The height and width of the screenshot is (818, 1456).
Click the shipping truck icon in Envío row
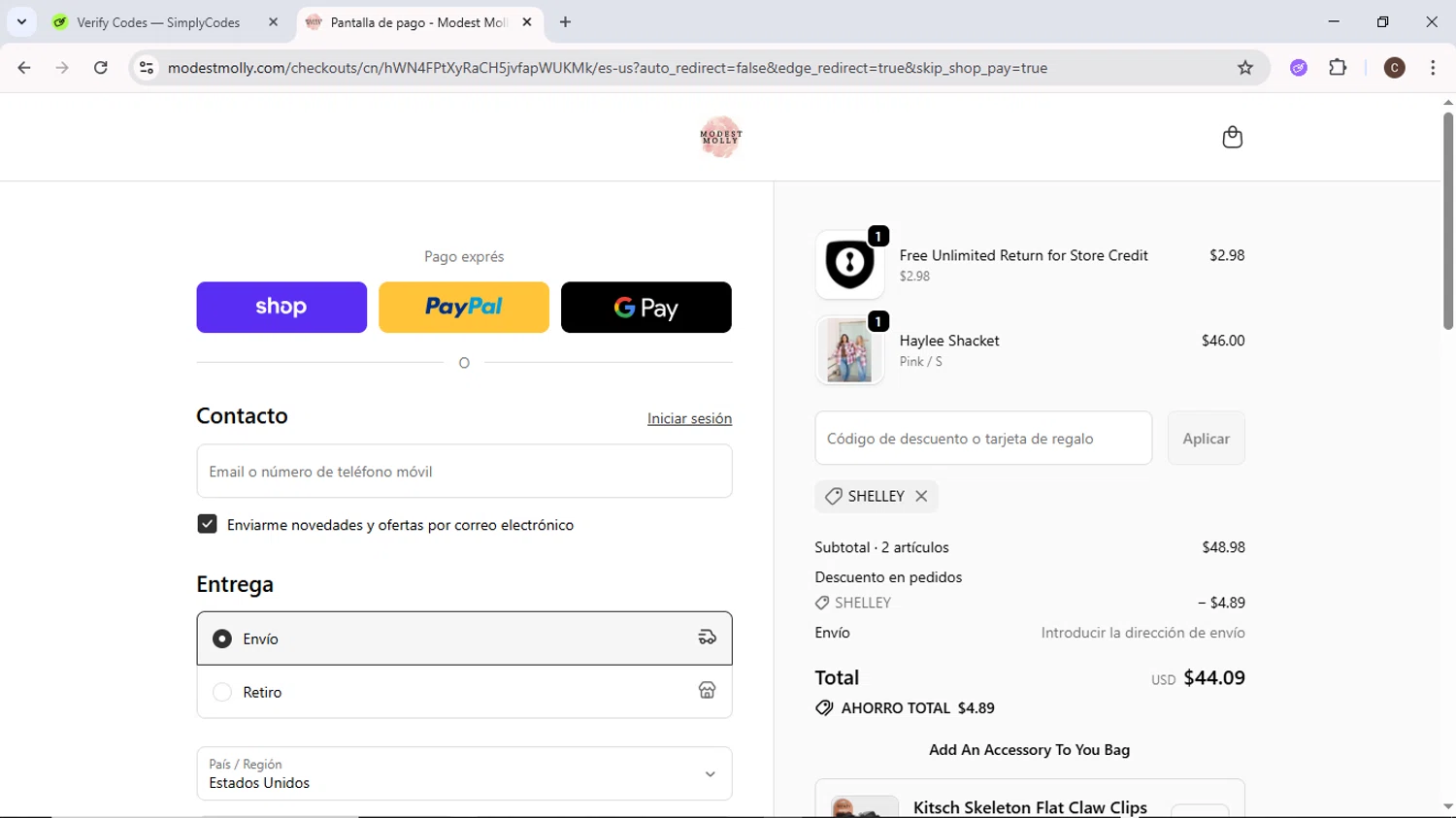click(x=707, y=638)
